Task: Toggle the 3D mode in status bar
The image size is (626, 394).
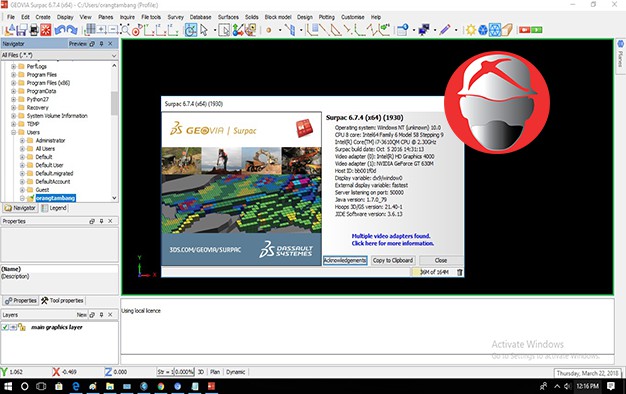Action: pyautogui.click(x=201, y=372)
